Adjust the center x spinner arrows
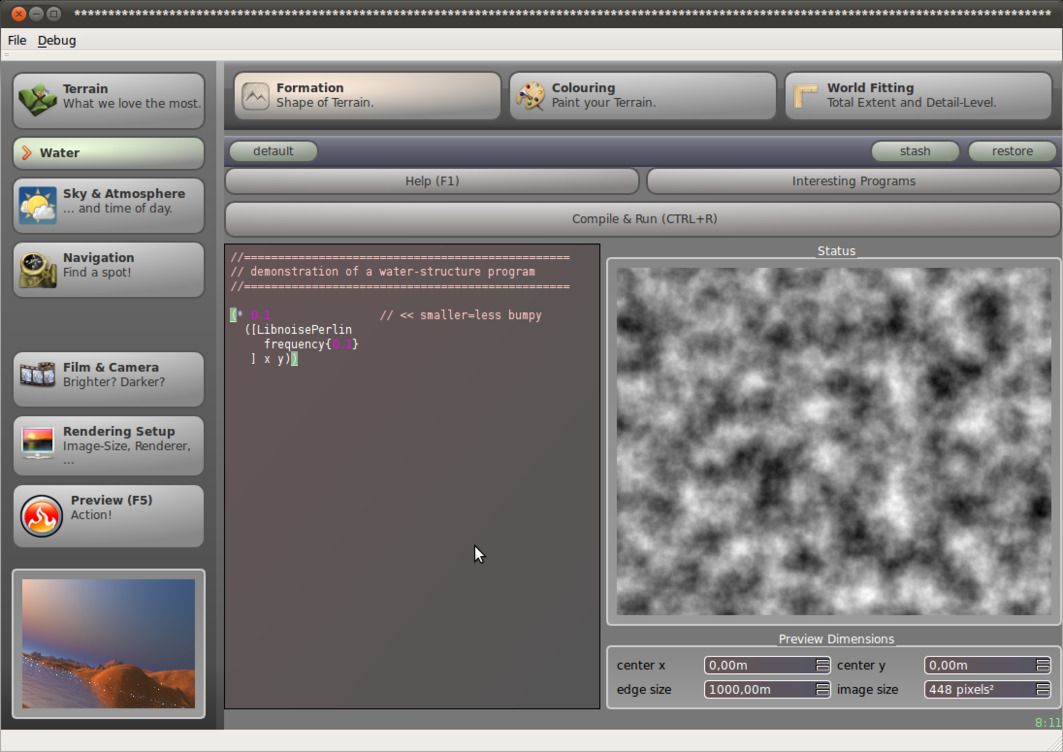The image size is (1063, 752). coord(822,665)
